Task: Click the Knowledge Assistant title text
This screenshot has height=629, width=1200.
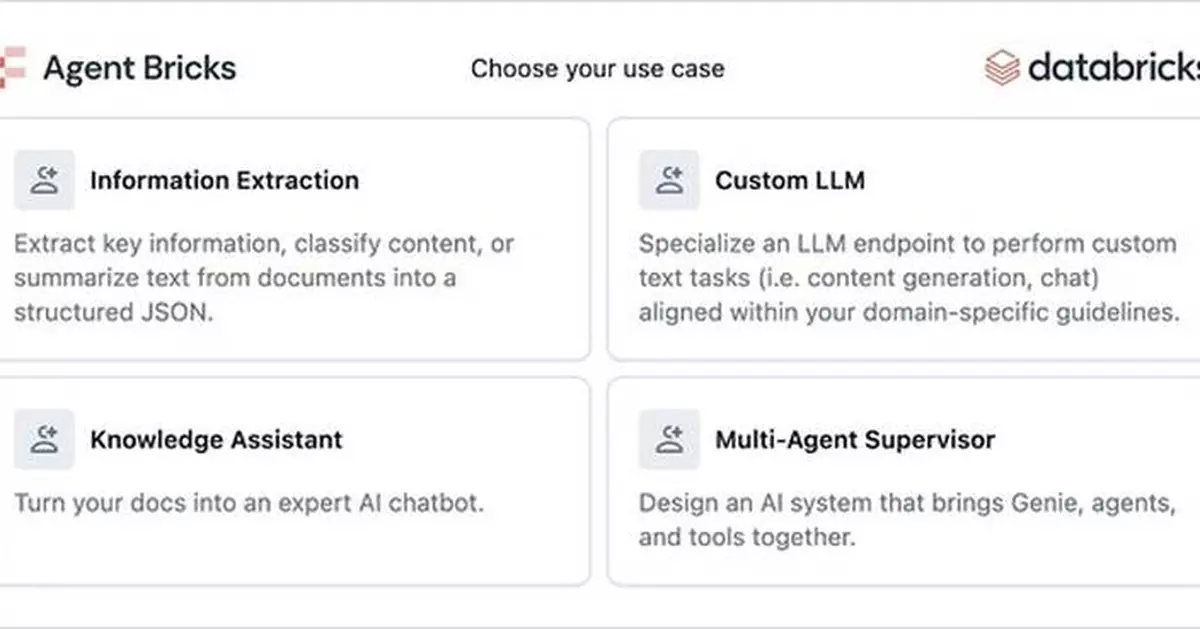Action: coord(216,439)
